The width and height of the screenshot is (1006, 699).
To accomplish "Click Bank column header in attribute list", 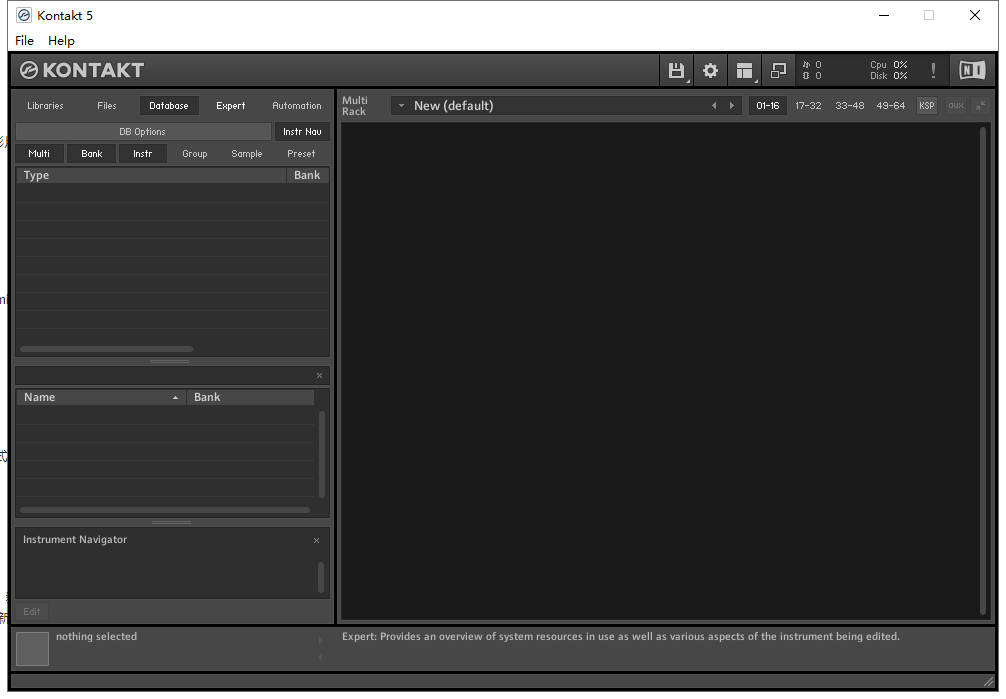I will coord(307,175).
